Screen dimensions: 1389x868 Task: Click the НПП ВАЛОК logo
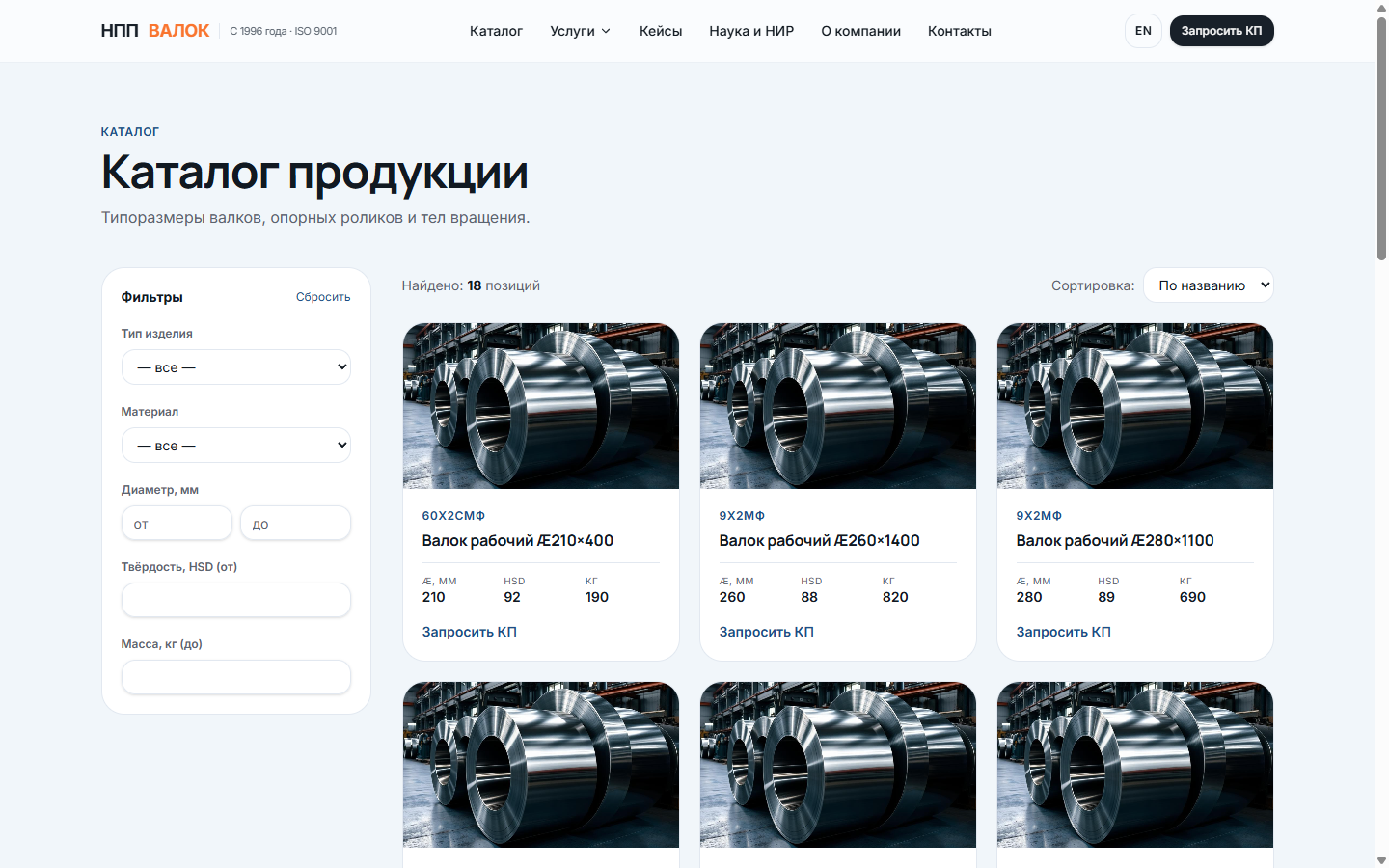coord(155,31)
